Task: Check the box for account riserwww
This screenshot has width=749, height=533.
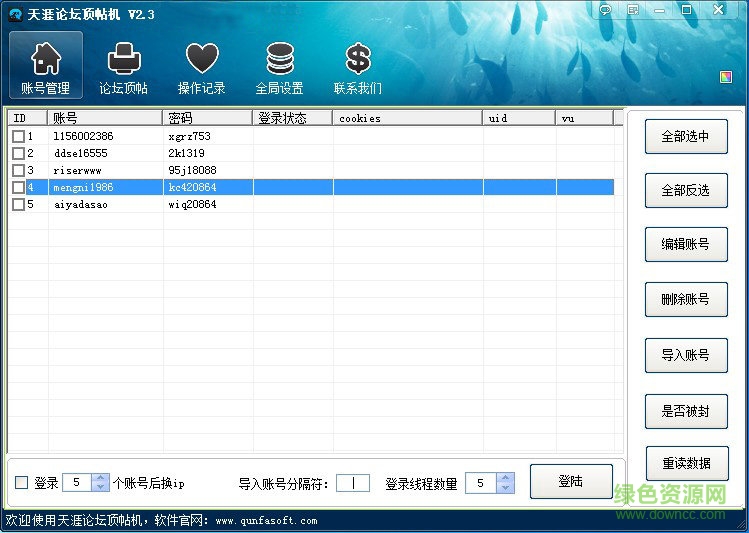Action: [x=18, y=171]
